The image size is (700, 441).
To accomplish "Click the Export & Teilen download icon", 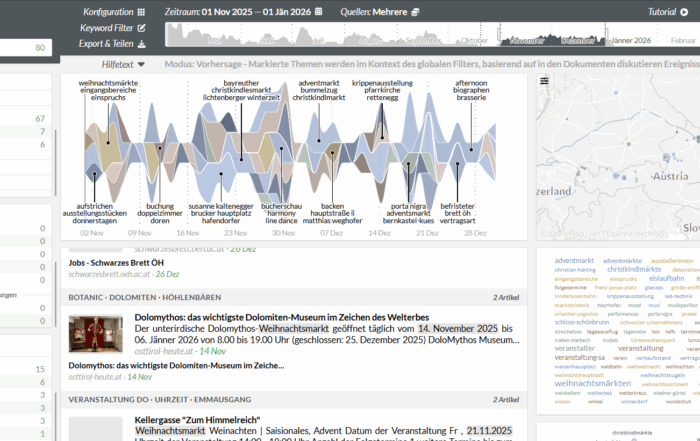I will [142, 44].
